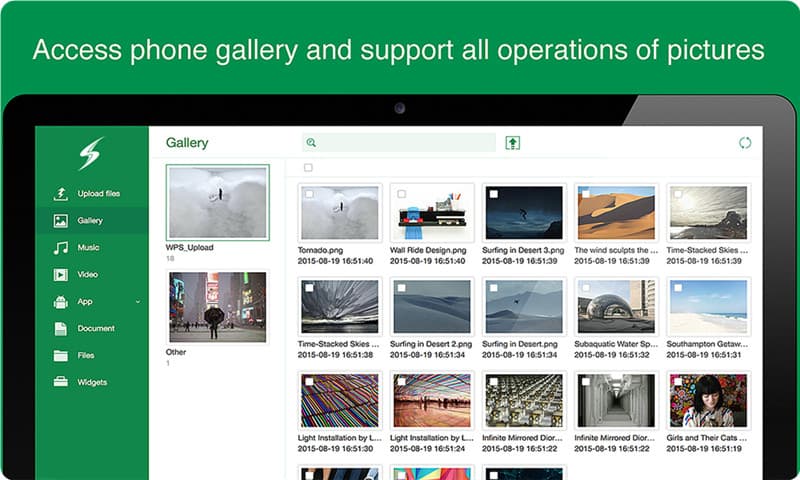Click the Music note icon

pyautogui.click(x=61, y=248)
